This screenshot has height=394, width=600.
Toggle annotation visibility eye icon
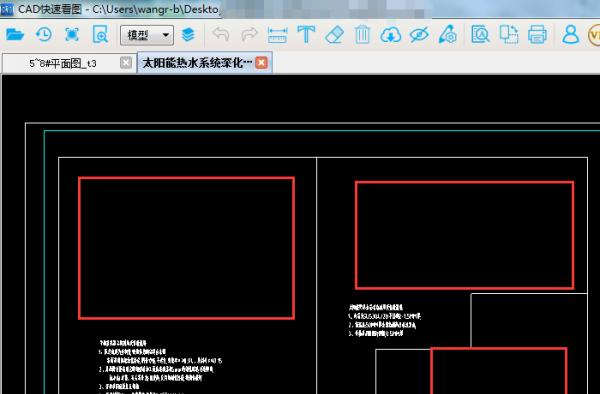click(419, 35)
